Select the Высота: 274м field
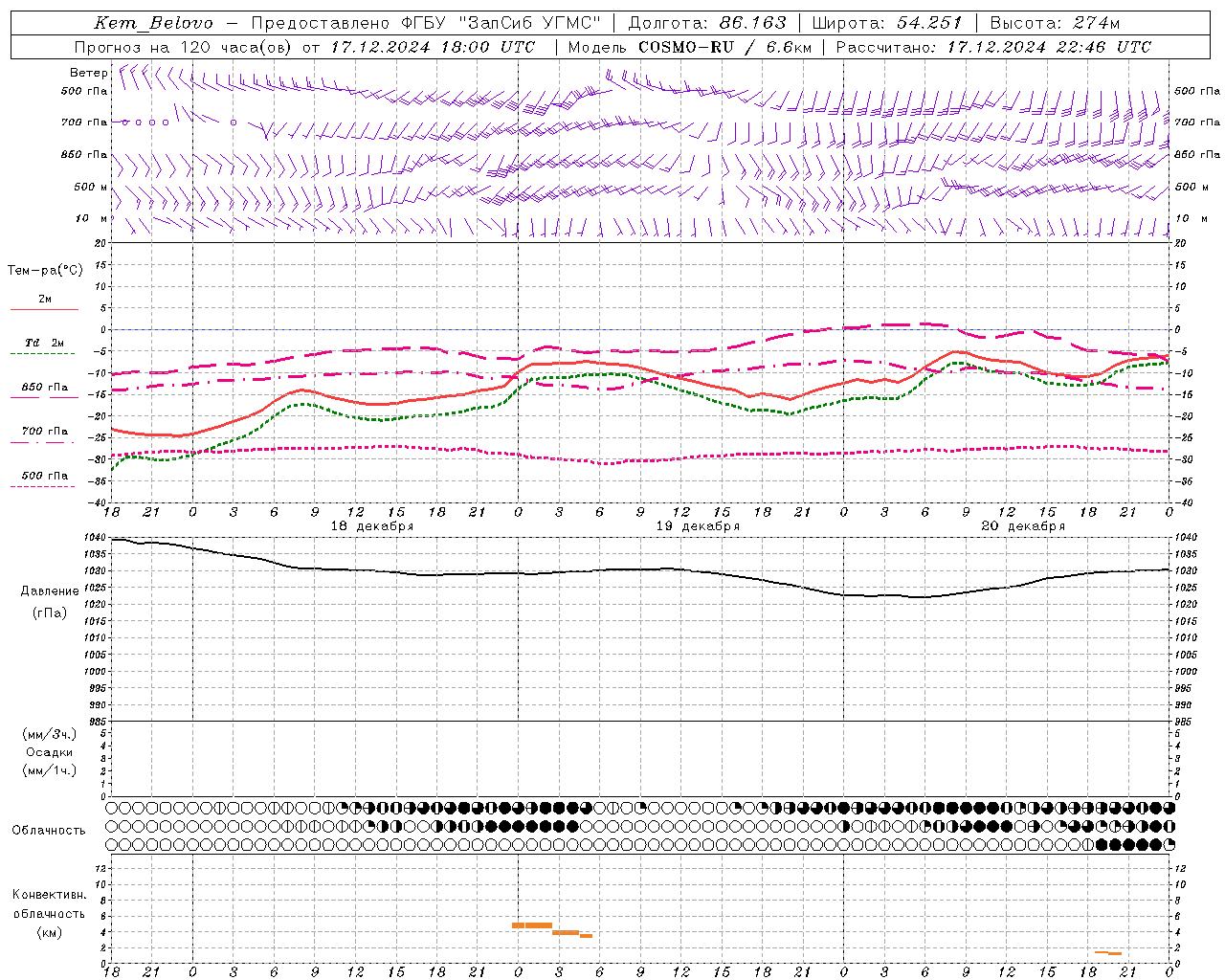Screen dimensions: 1225x980 click(1055, 23)
